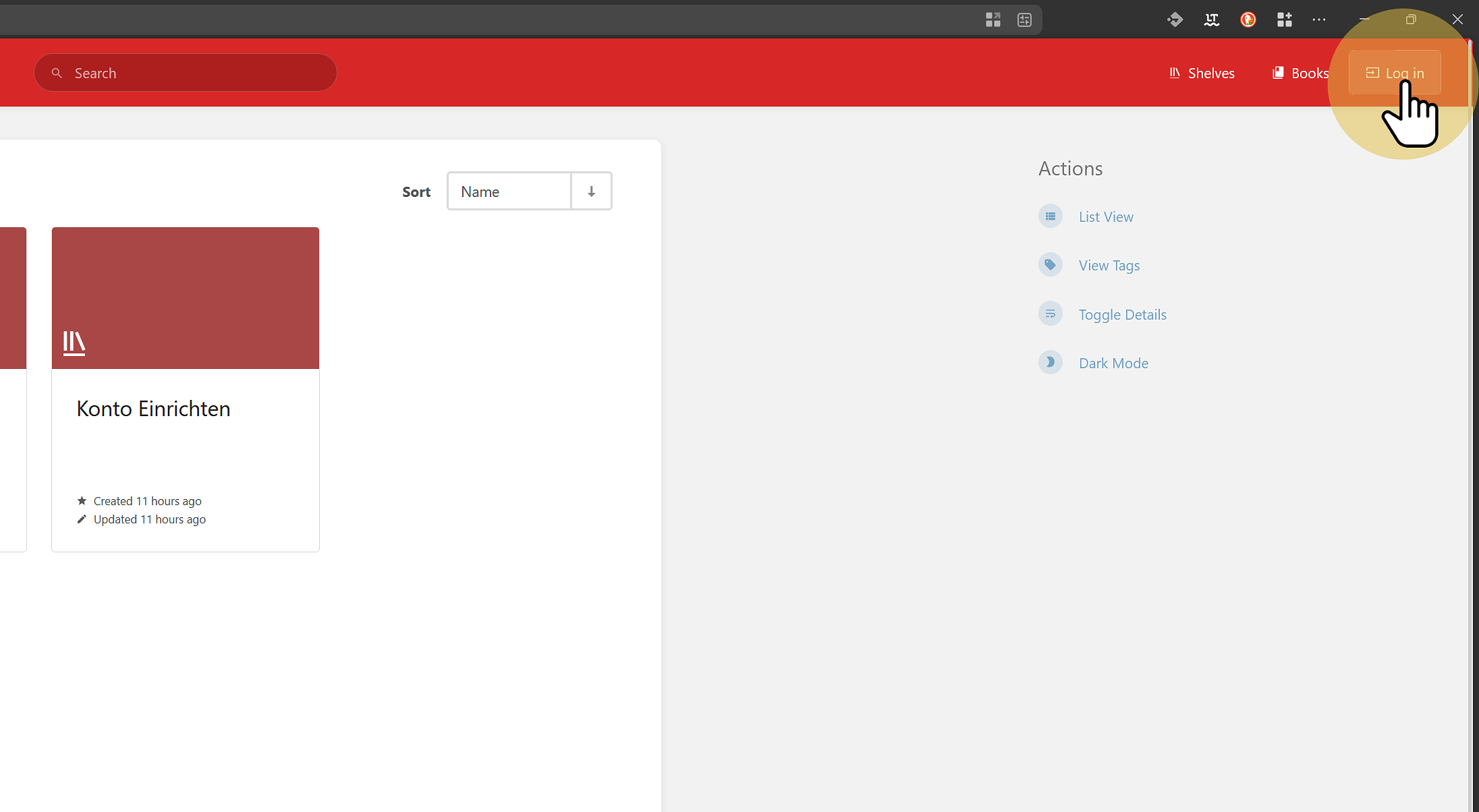Click the site settings sliders icon in address bar
1479x812 pixels.
[1024, 20]
